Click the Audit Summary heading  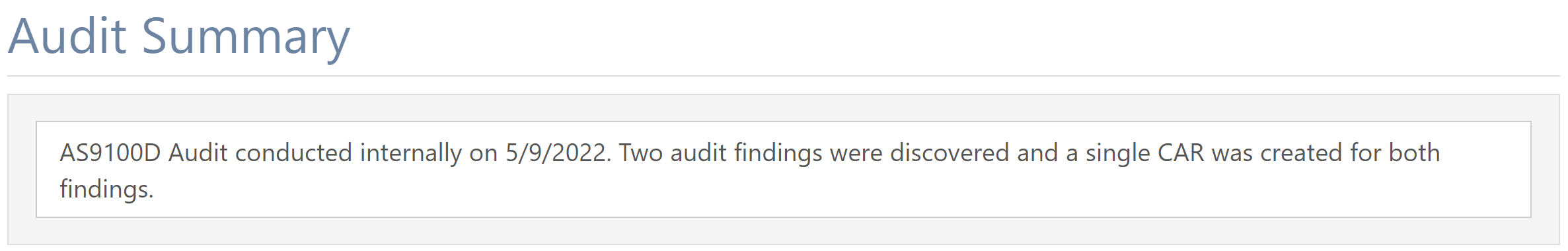pyautogui.click(x=179, y=36)
